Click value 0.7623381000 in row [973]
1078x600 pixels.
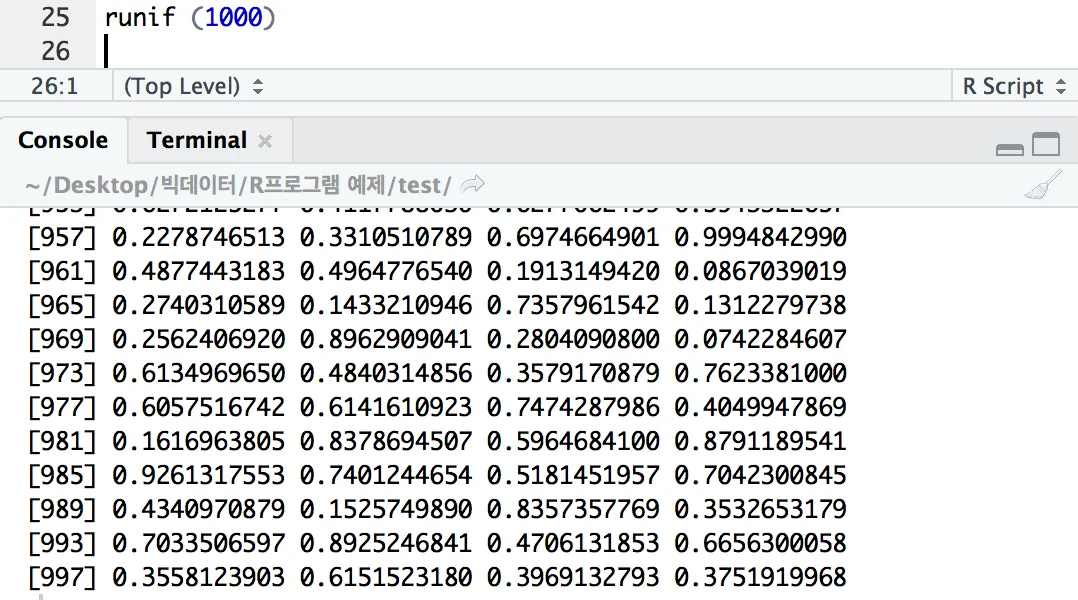pyautogui.click(x=760, y=373)
